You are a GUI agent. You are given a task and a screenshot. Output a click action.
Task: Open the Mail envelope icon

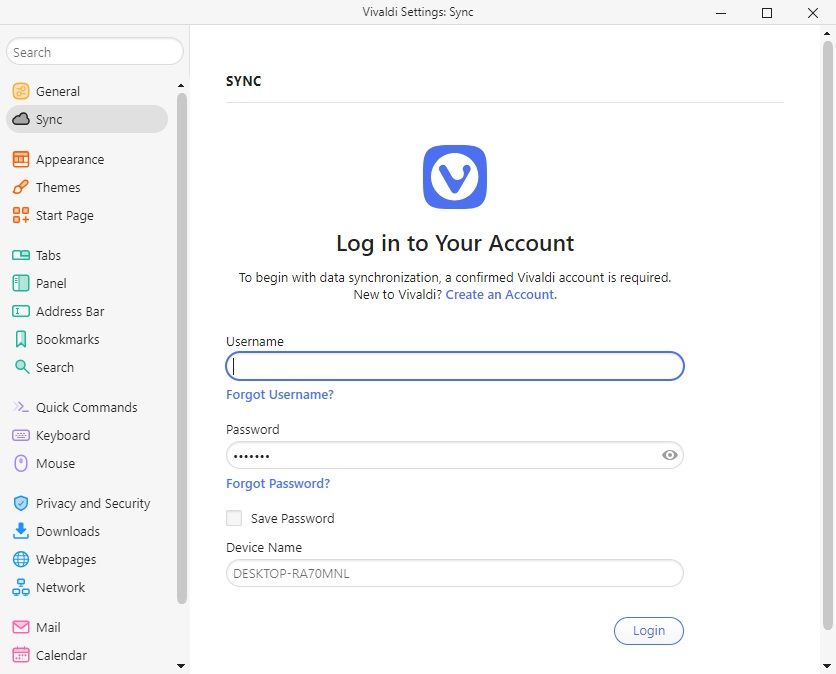click(x=20, y=627)
